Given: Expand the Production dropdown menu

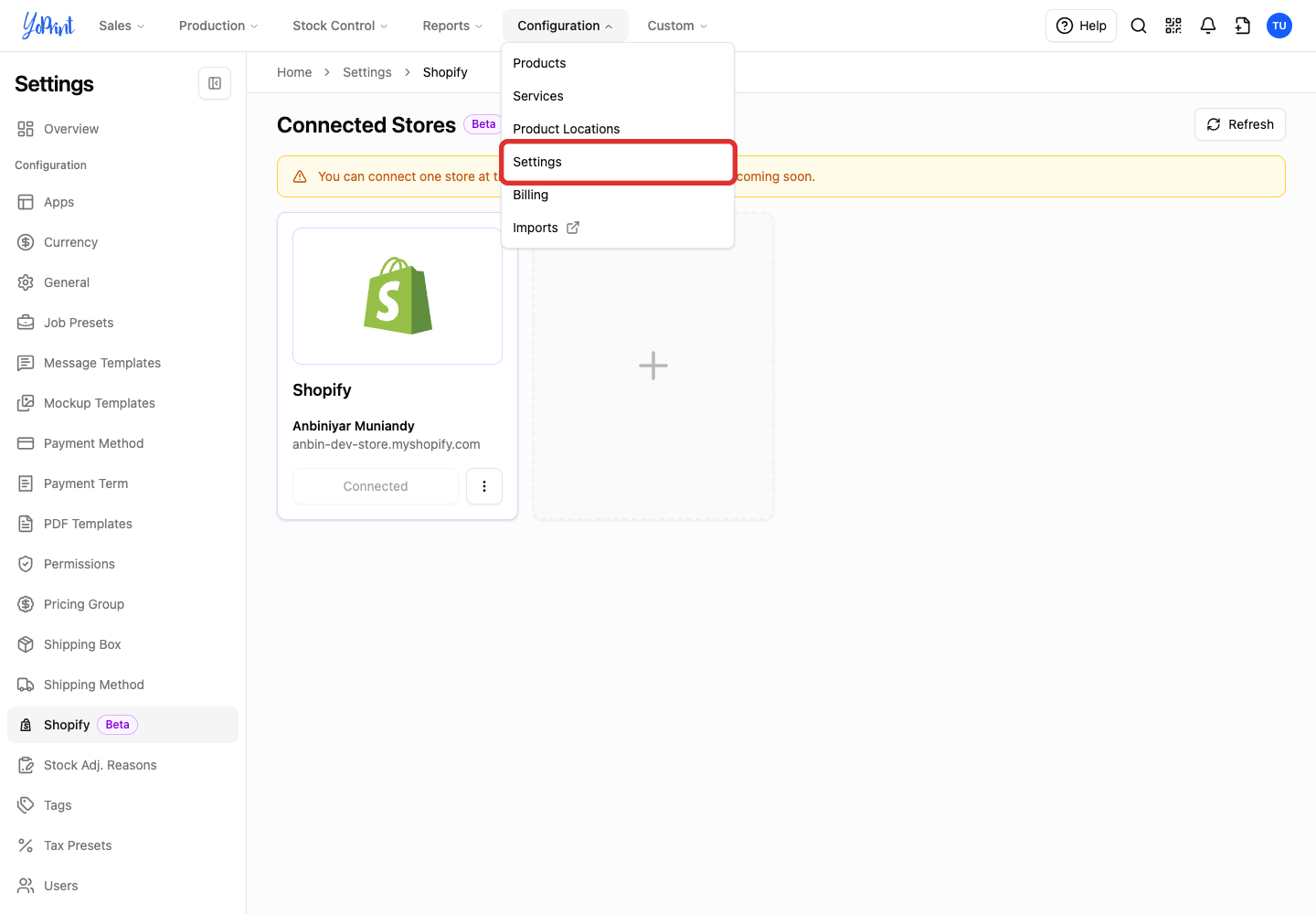Looking at the screenshot, I should (218, 26).
